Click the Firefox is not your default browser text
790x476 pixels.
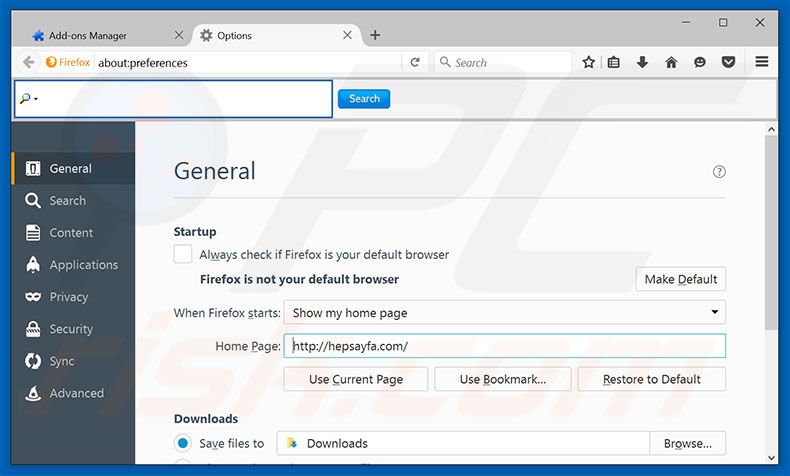(x=299, y=279)
